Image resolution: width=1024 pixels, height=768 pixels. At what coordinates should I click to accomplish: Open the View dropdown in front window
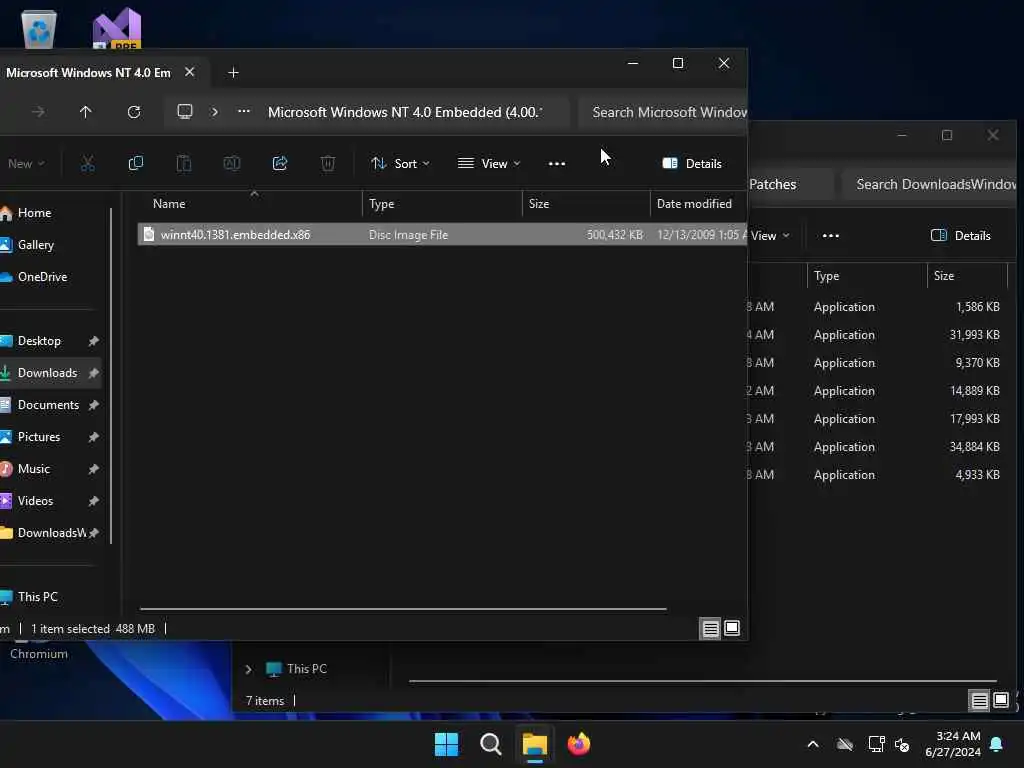tap(489, 164)
